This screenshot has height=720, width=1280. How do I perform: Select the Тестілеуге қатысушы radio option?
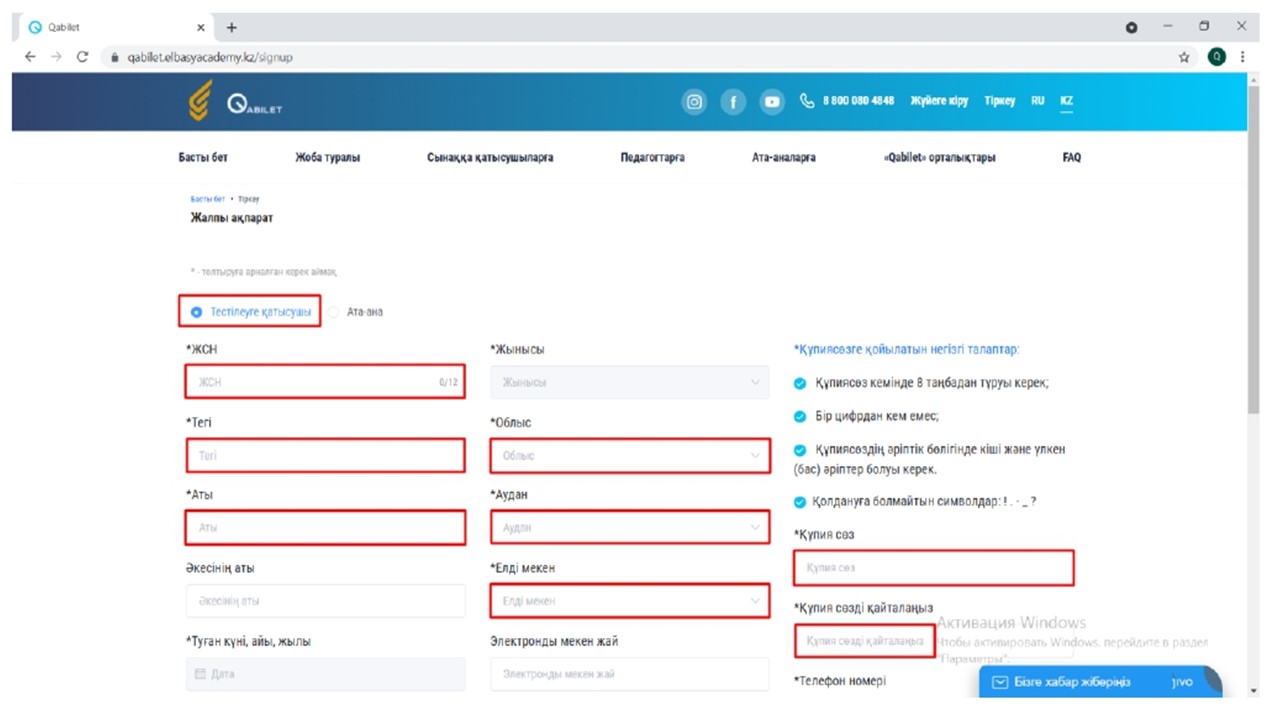196,312
